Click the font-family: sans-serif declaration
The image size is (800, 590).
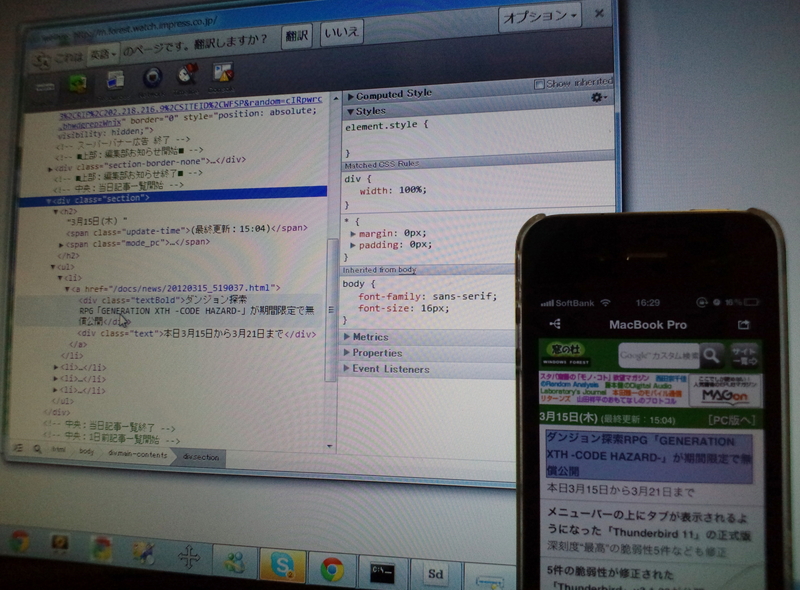pyautogui.click(x=428, y=297)
